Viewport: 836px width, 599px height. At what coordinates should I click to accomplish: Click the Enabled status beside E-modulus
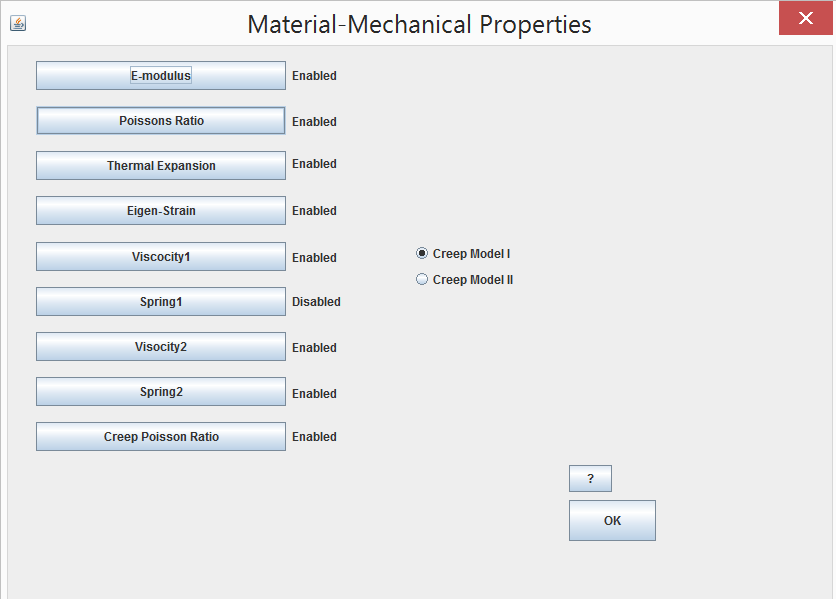coord(314,76)
